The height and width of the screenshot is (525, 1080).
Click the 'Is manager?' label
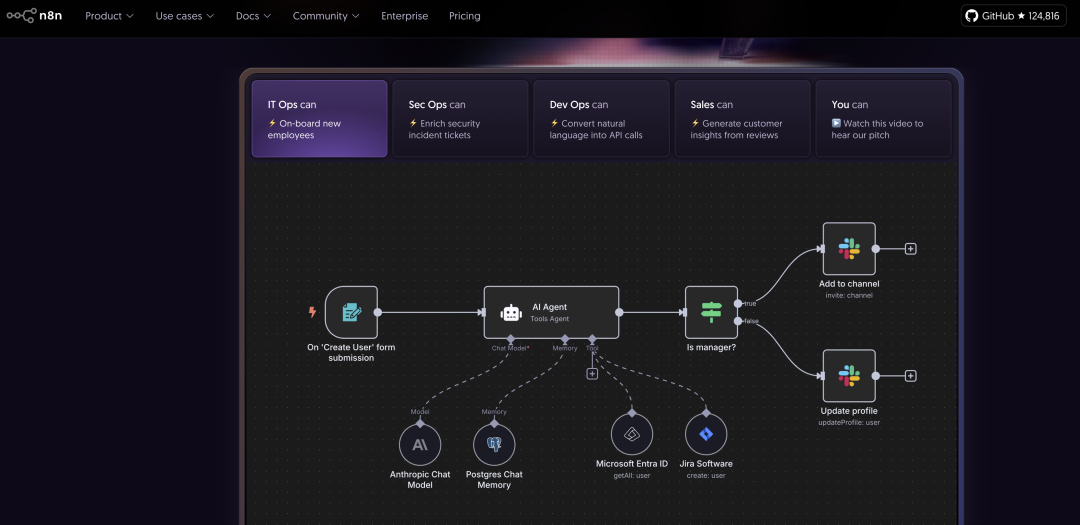[x=711, y=347]
